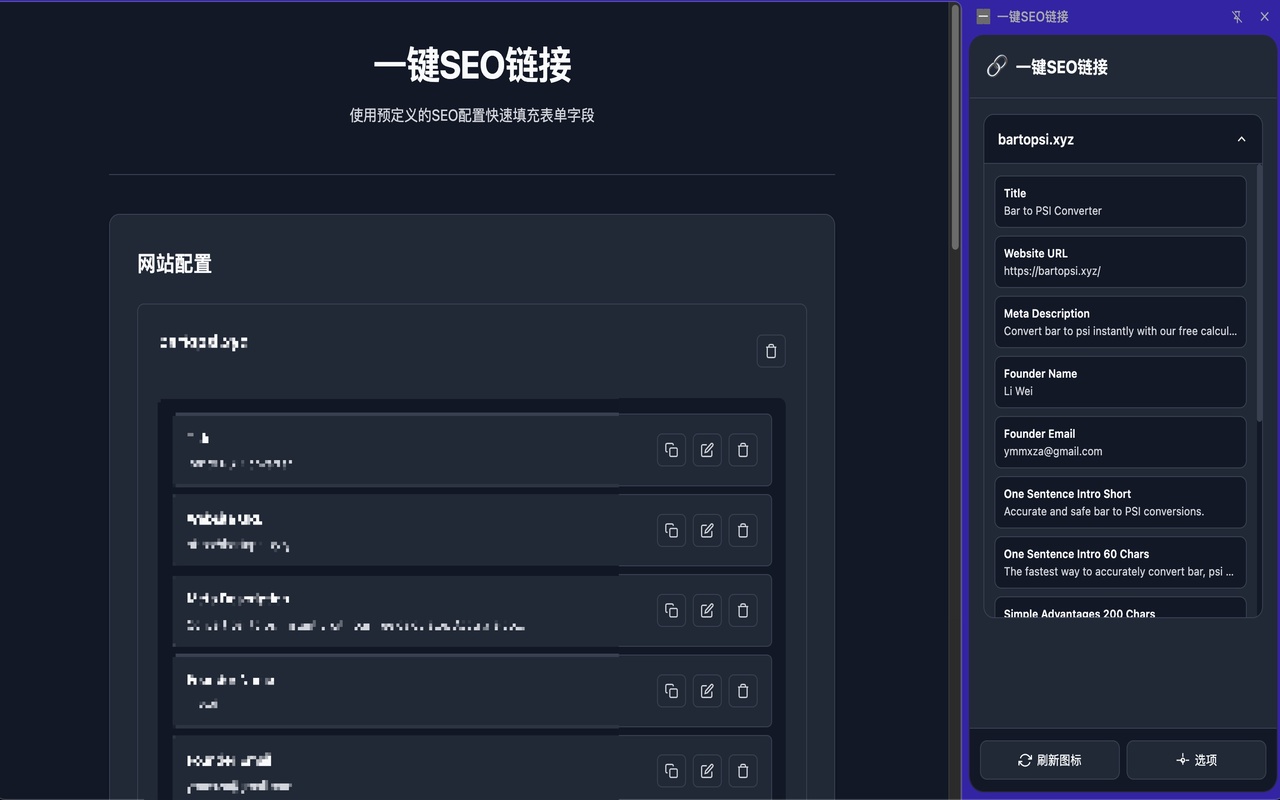Edit the Website URL row entry

(x=707, y=530)
